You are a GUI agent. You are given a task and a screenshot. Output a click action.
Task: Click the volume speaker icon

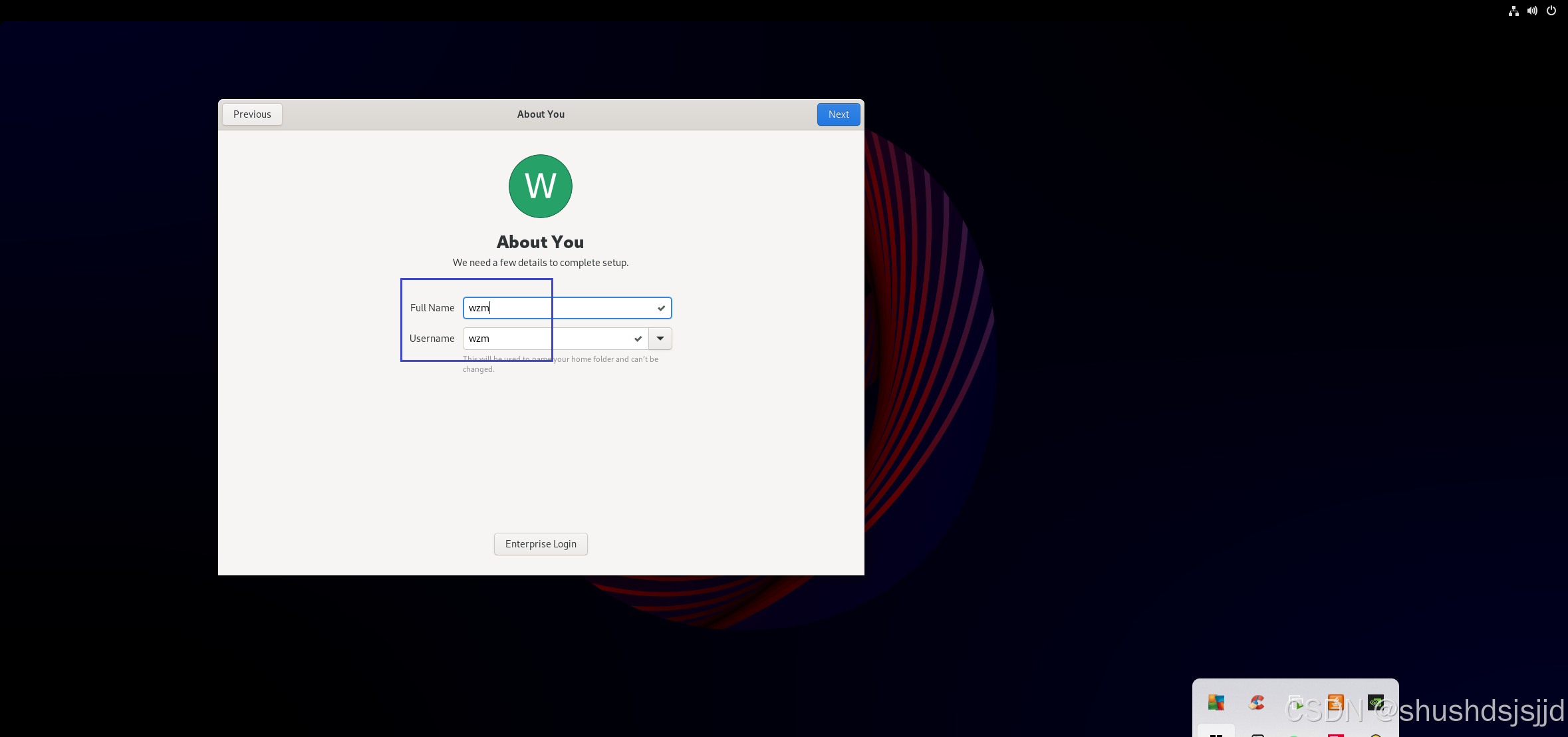click(1532, 11)
